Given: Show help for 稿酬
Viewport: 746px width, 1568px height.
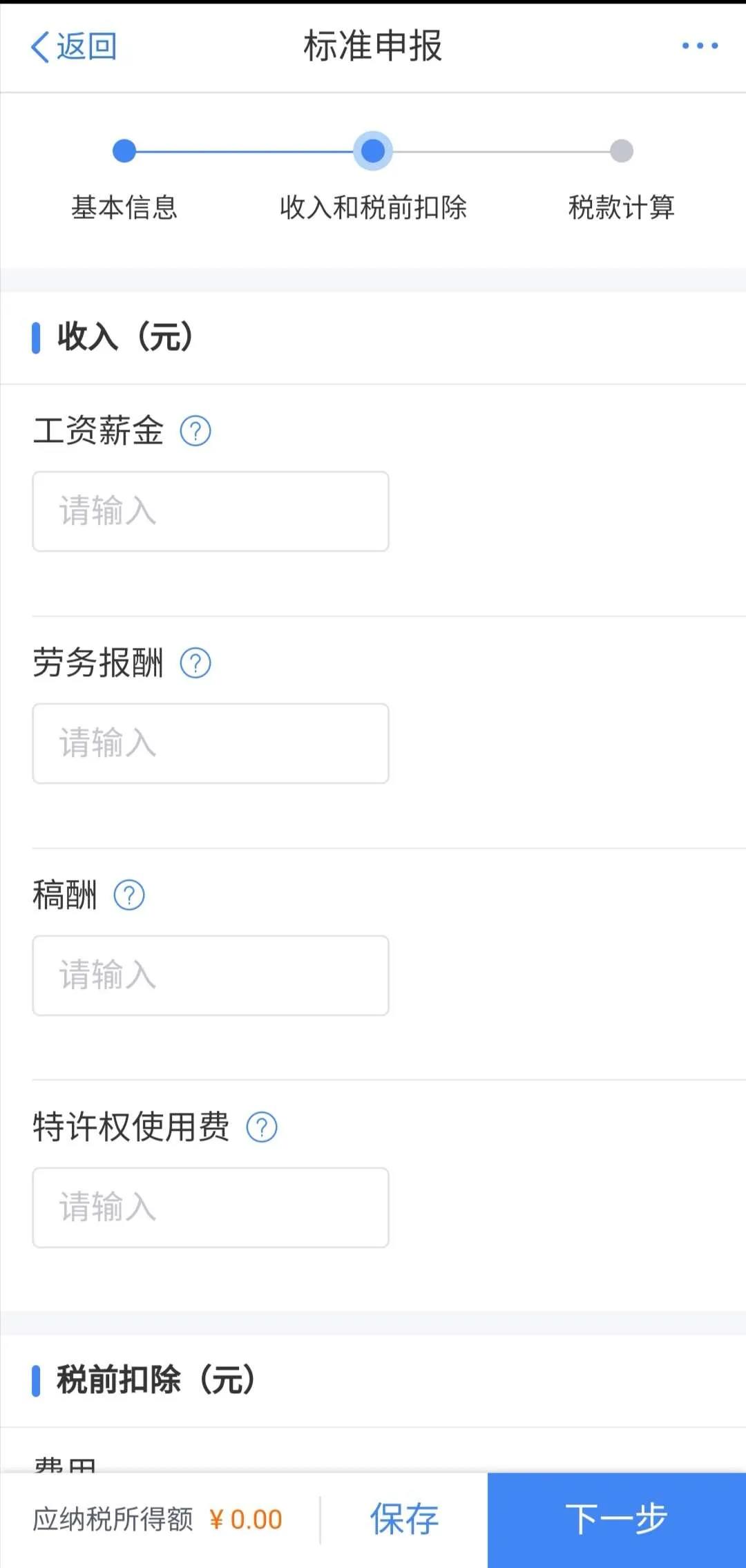Looking at the screenshot, I should 129,896.
